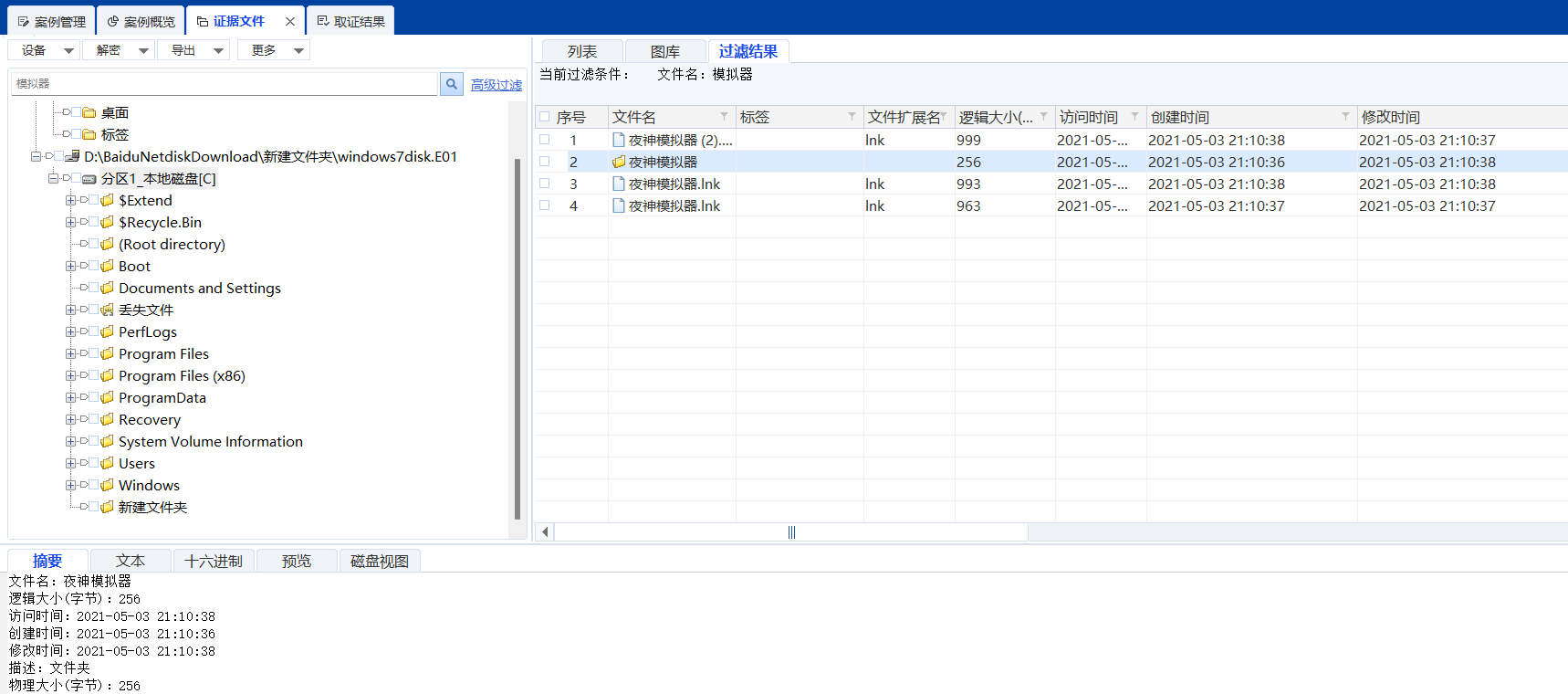Click the horizontal scrollbar thumb of results table

tap(791, 531)
